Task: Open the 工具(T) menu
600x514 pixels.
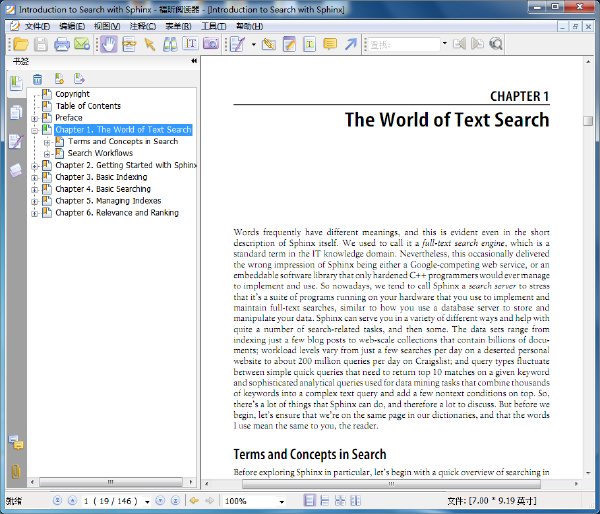Action: coord(214,26)
